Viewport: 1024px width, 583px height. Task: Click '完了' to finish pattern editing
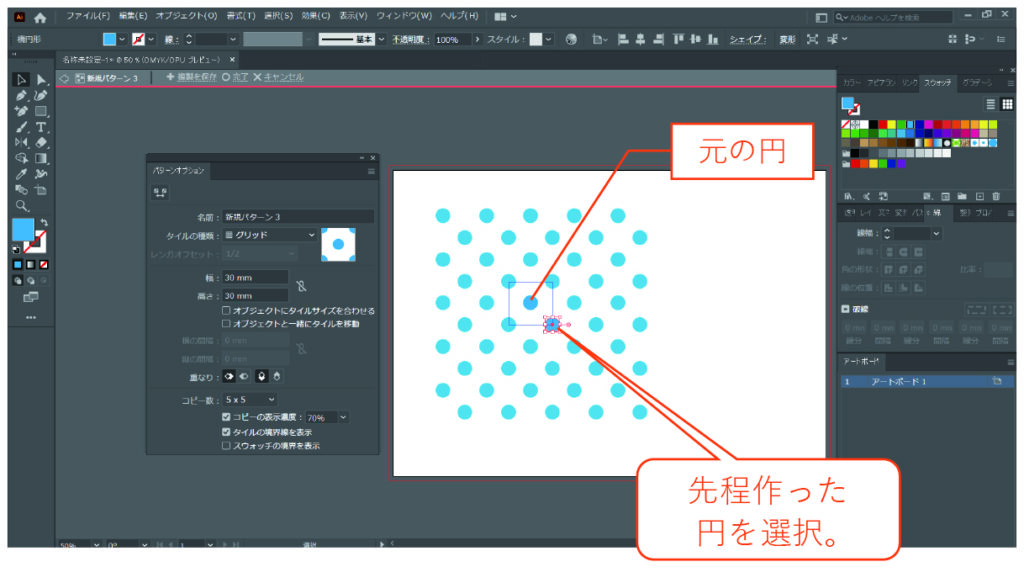(235, 77)
